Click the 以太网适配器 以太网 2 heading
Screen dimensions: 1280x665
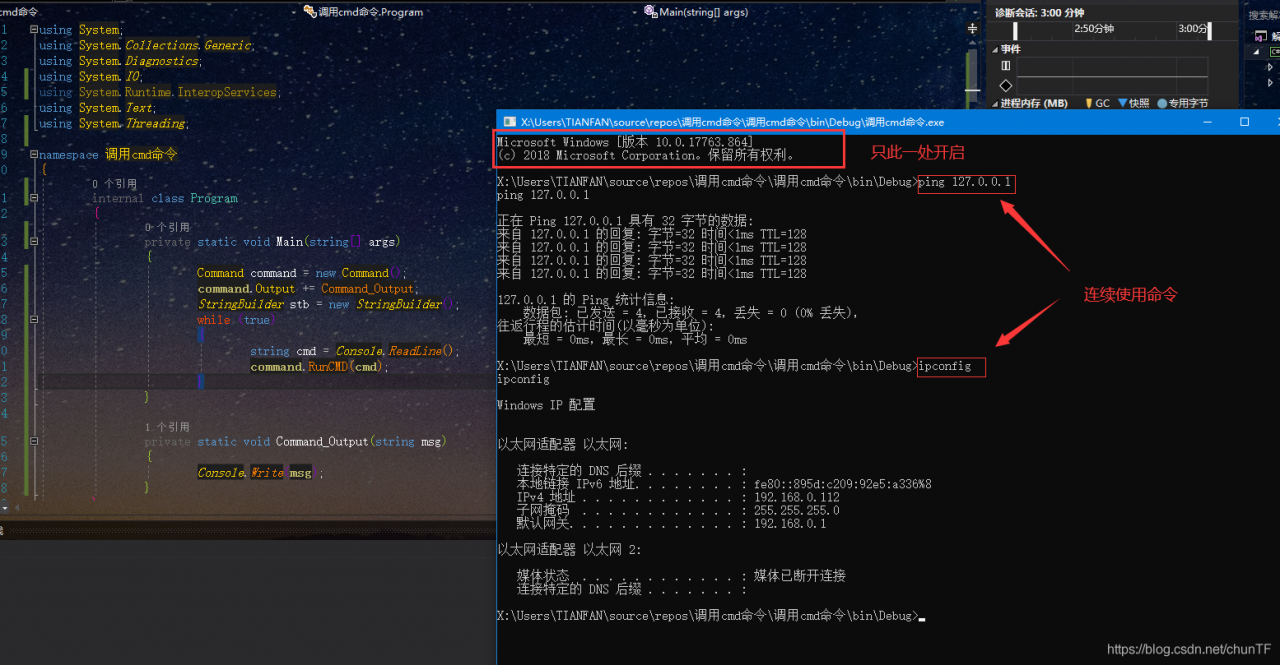tap(569, 550)
